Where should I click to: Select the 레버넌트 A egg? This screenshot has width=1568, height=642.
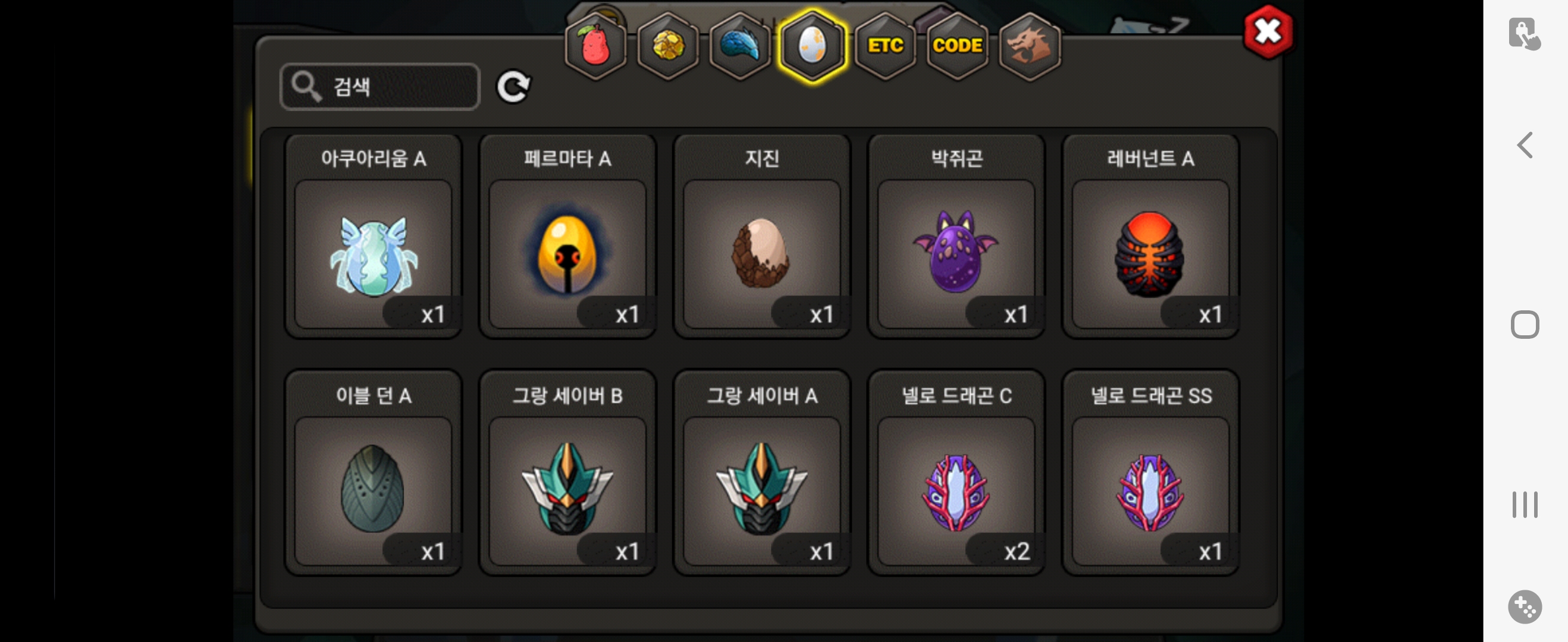point(1150,236)
